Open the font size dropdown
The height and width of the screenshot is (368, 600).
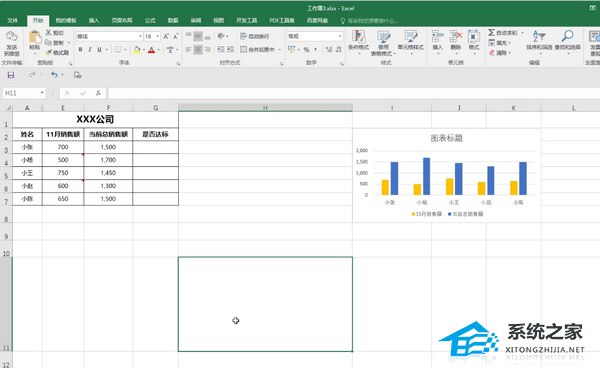click(x=158, y=36)
